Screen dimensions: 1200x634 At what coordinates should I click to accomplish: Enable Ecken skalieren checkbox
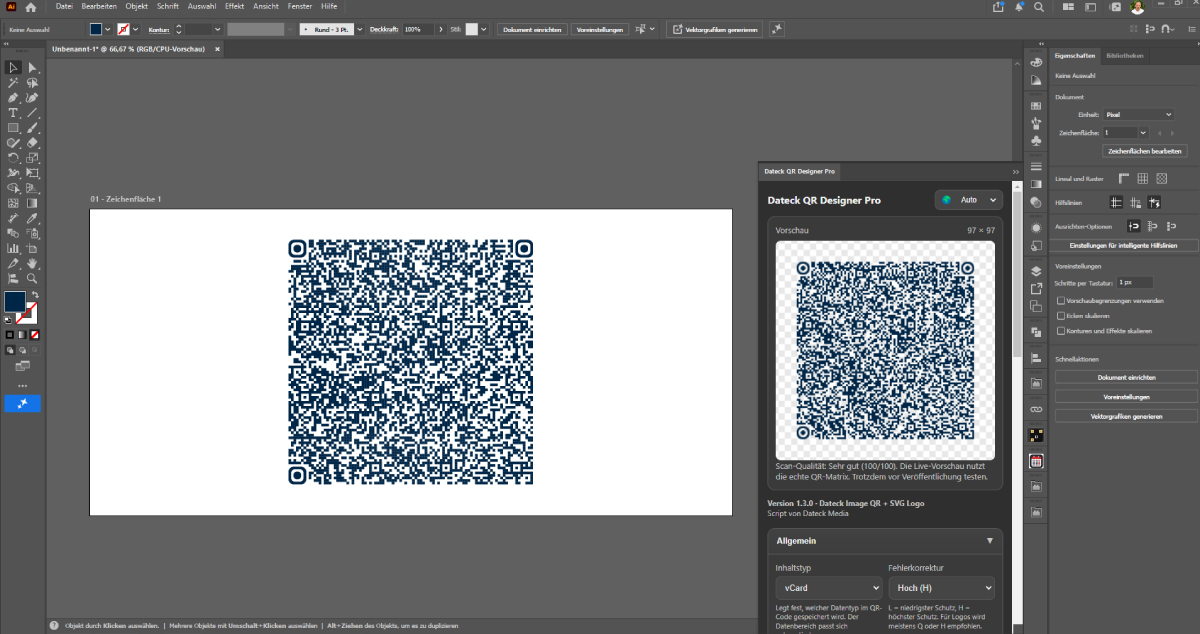[1061, 315]
